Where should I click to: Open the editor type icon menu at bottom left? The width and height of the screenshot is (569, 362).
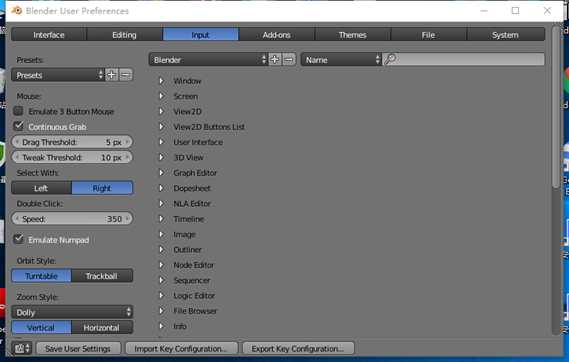click(x=22, y=349)
